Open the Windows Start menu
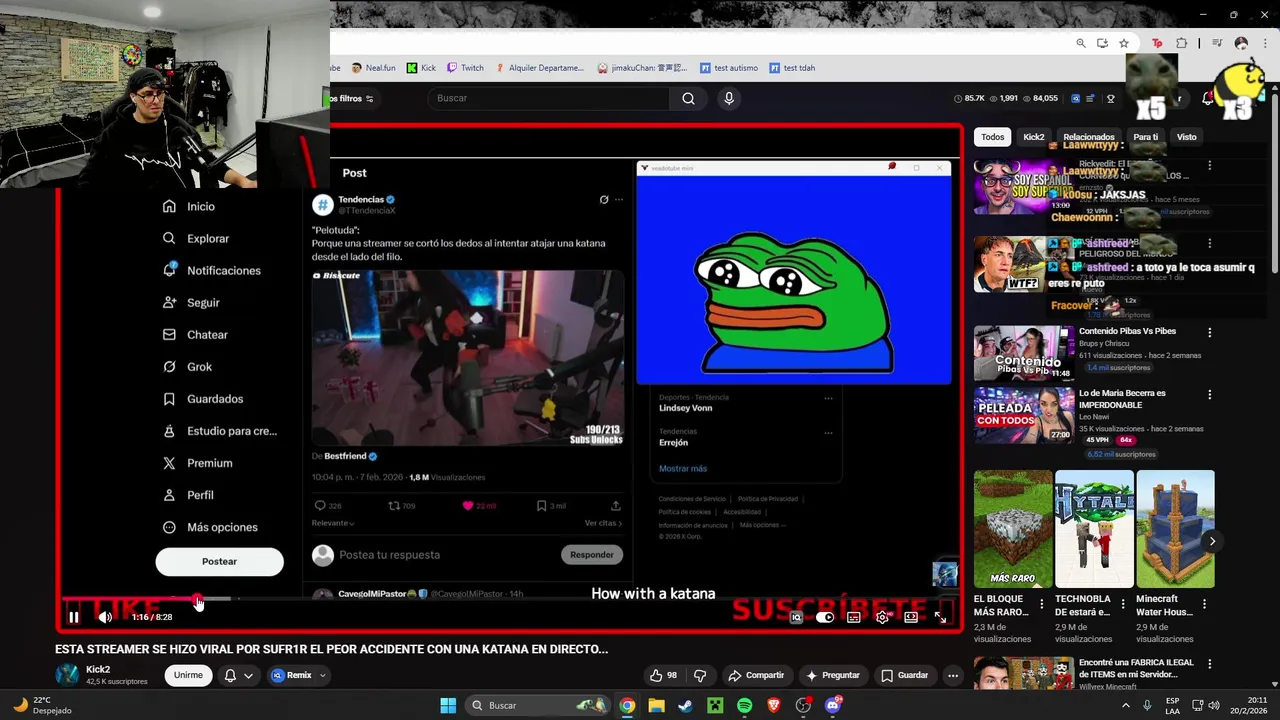Screen dimensions: 1280x720 [448, 705]
